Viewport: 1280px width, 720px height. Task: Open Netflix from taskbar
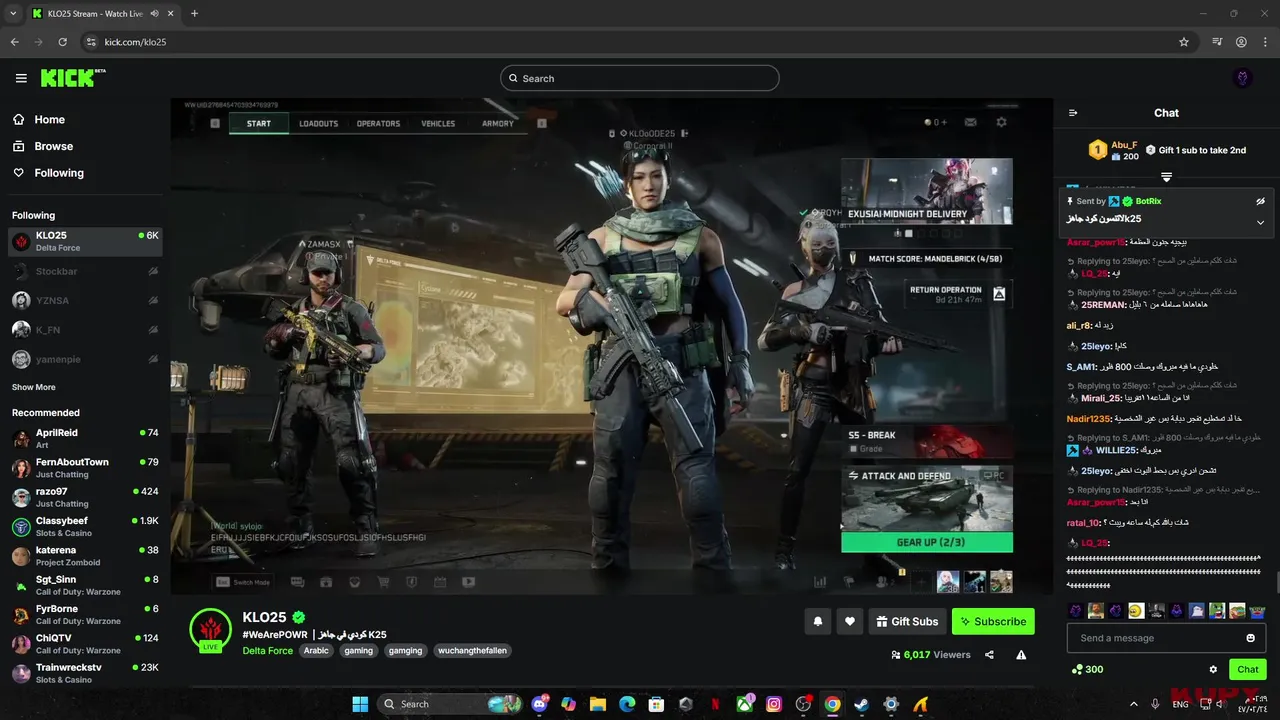pyautogui.click(x=715, y=704)
